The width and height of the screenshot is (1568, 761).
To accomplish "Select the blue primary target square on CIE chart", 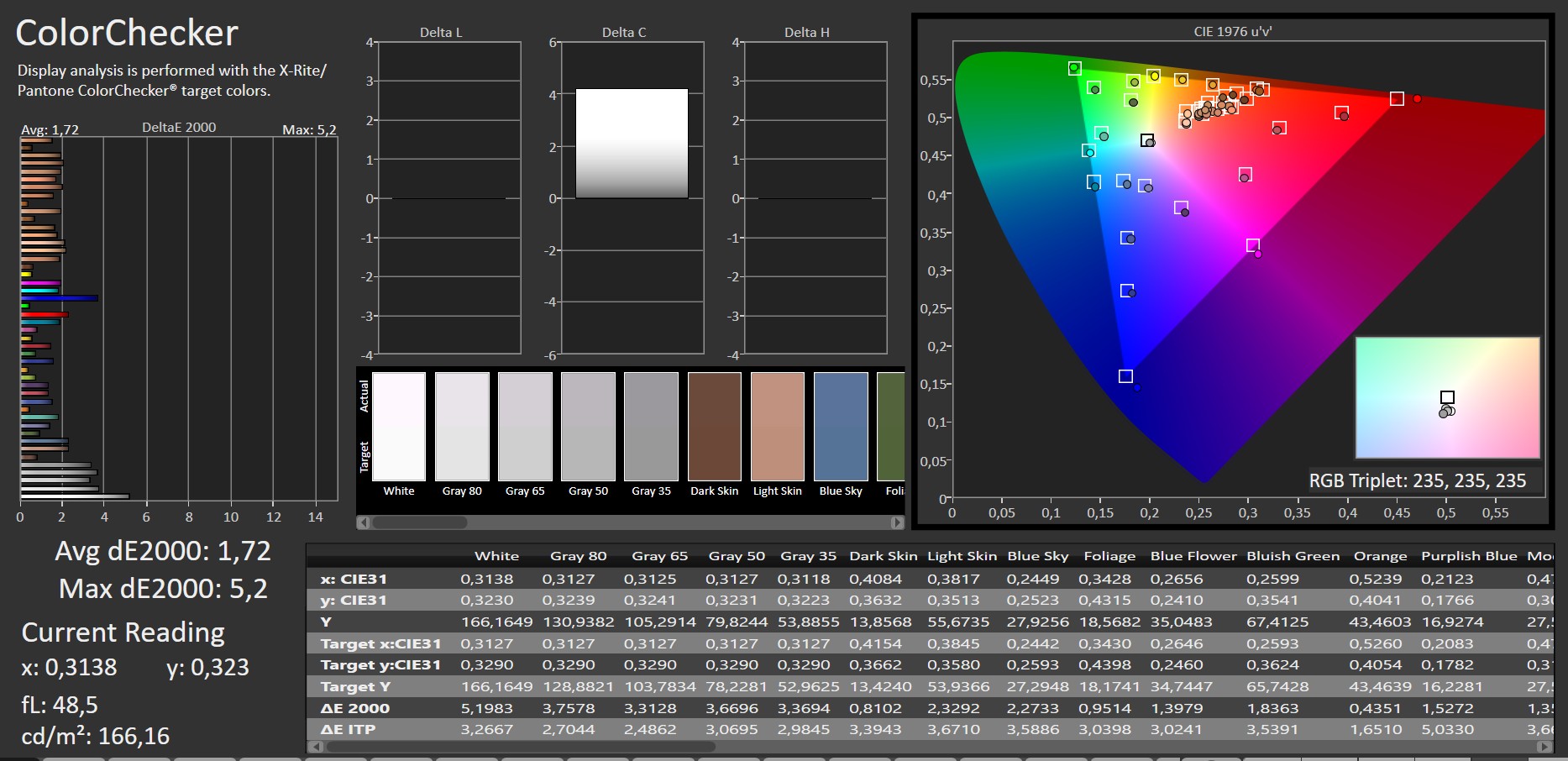I will point(1125,376).
